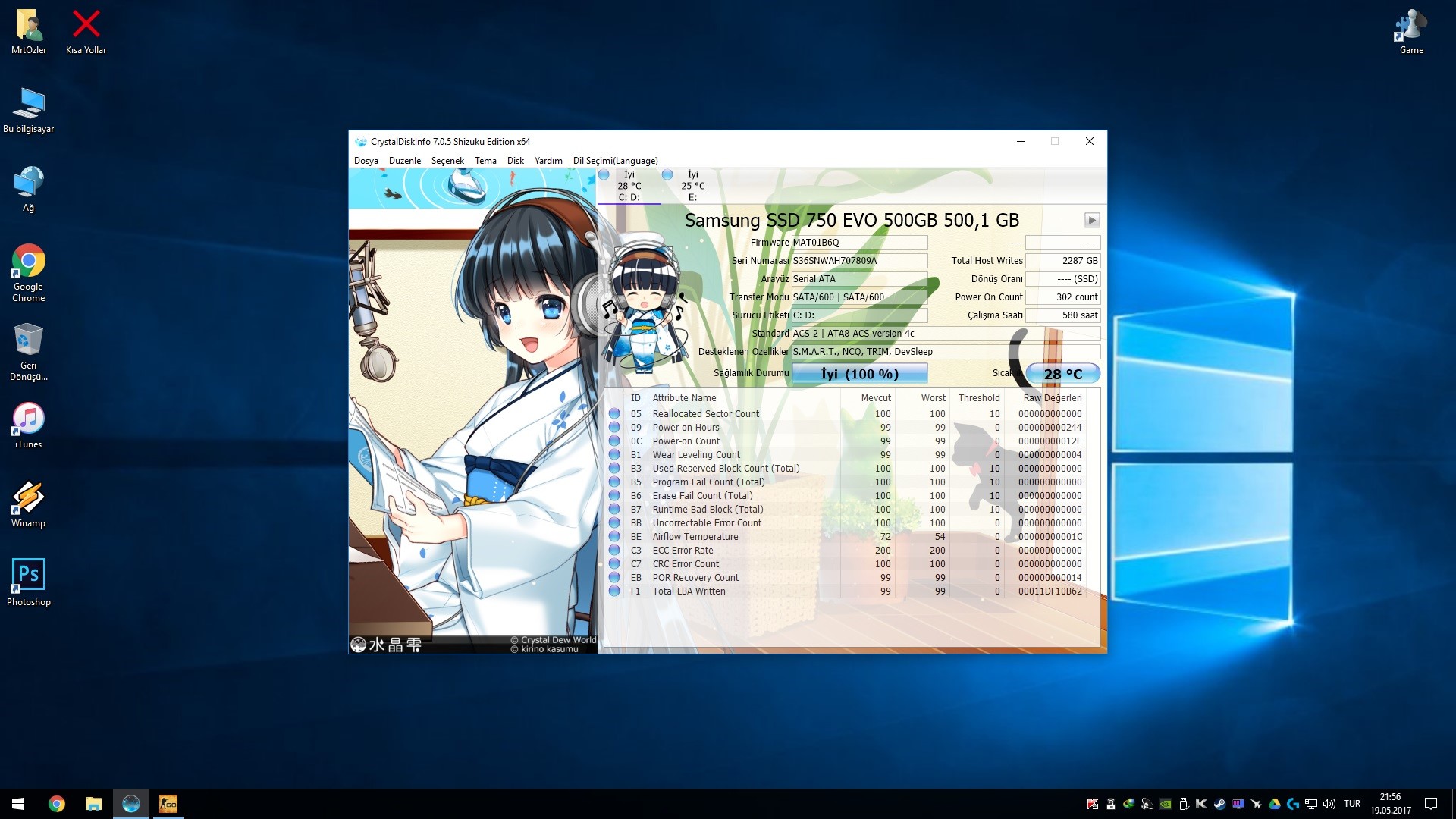1456x819 pixels.
Task: Click the İyi (100 %) health status button
Action: tap(860, 374)
